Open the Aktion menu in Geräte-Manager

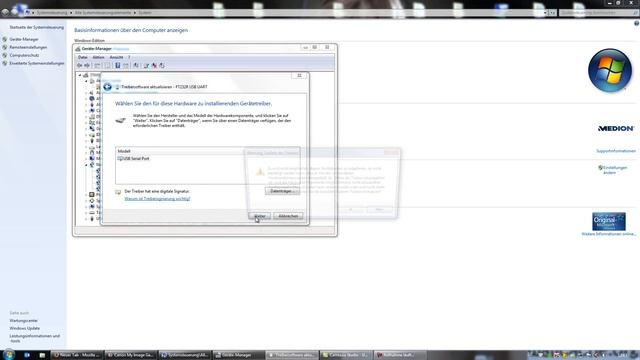point(98,57)
